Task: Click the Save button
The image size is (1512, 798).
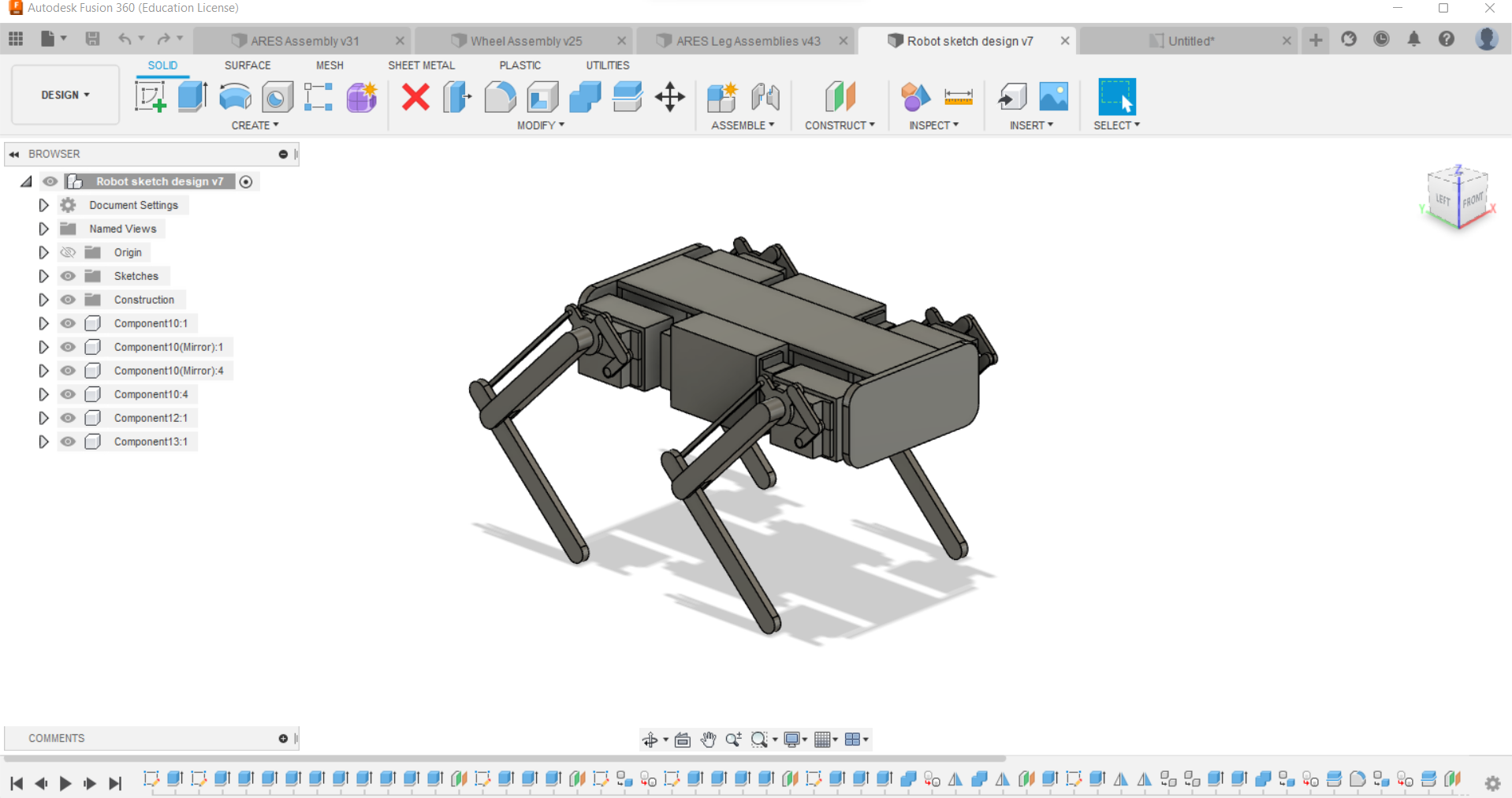Action: [x=92, y=39]
